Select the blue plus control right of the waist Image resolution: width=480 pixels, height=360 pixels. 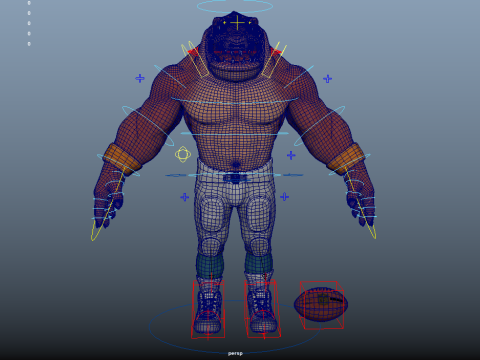pos(291,155)
